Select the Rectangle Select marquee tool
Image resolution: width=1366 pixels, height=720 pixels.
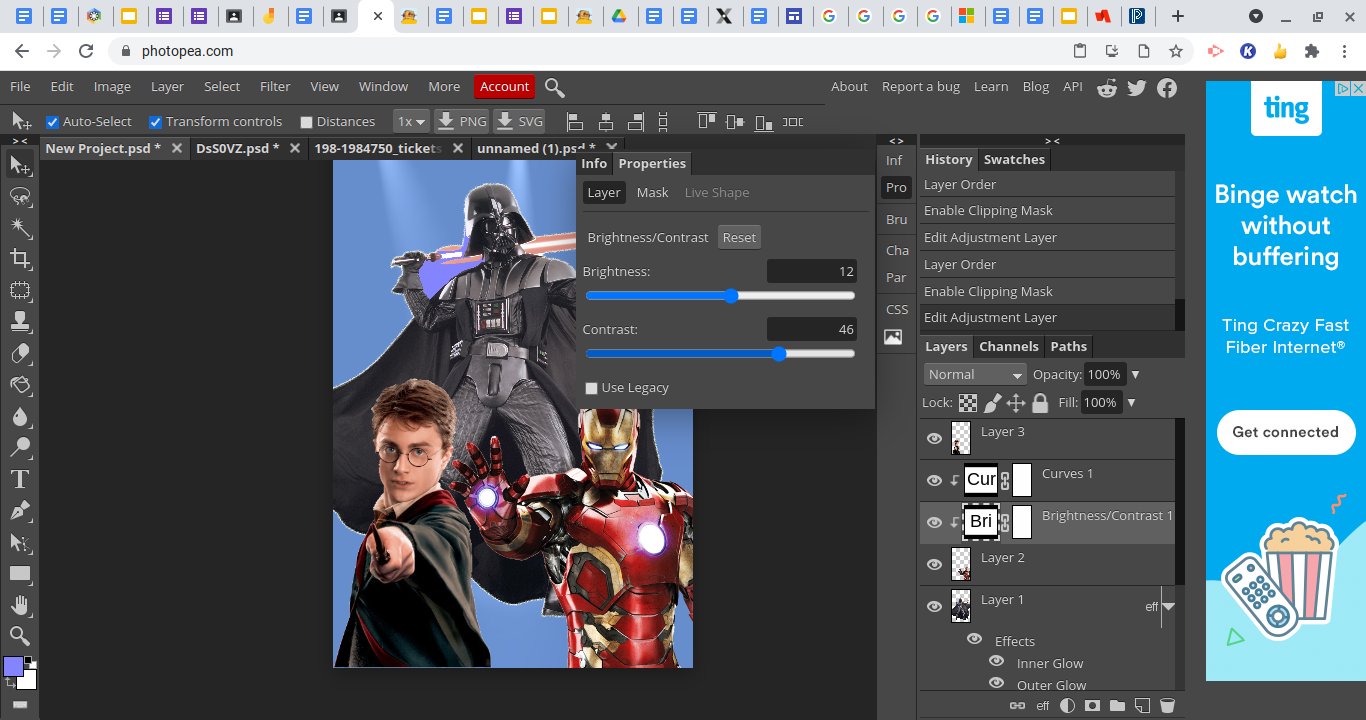(x=20, y=291)
